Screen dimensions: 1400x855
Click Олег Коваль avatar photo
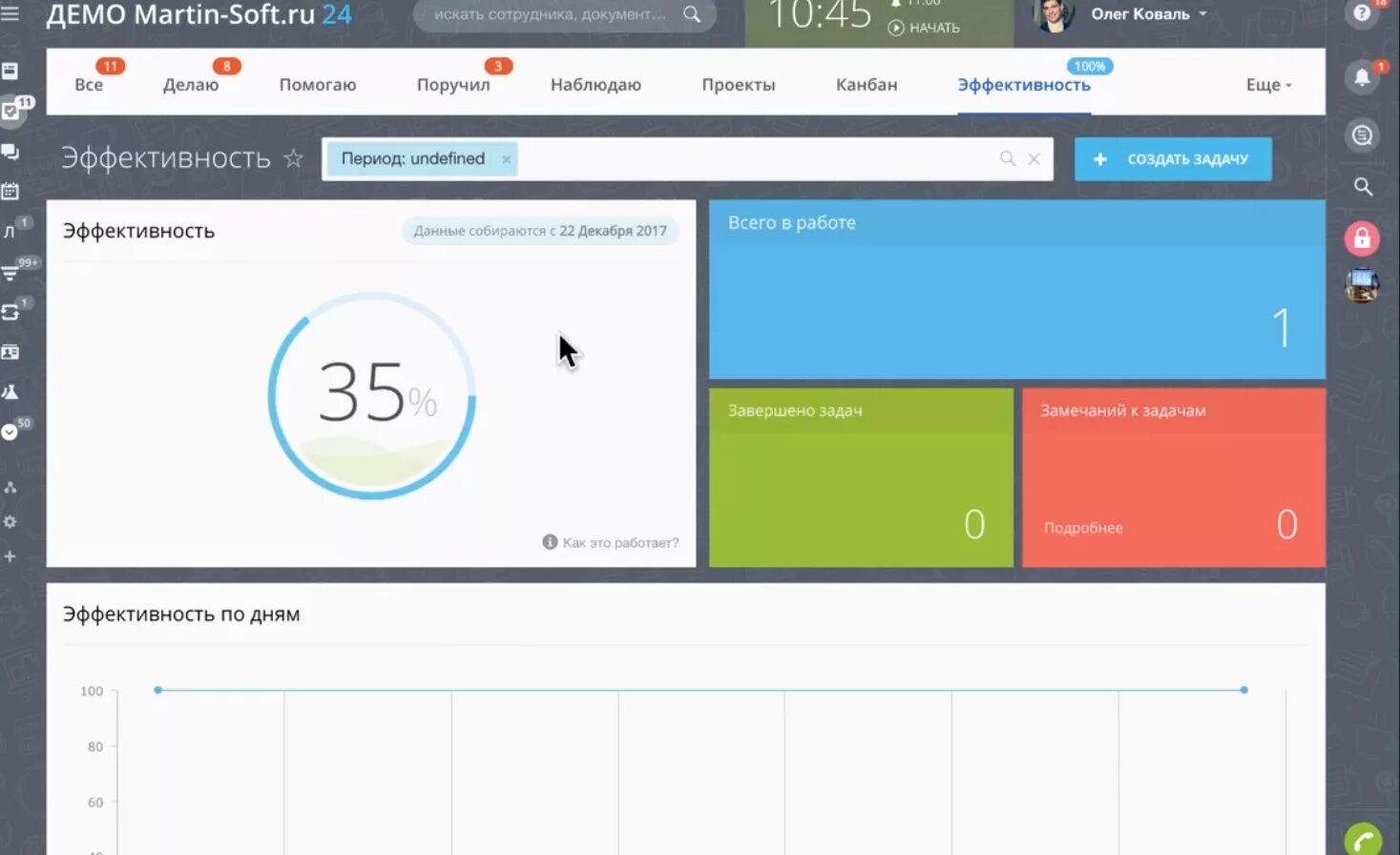pyautogui.click(x=1054, y=13)
